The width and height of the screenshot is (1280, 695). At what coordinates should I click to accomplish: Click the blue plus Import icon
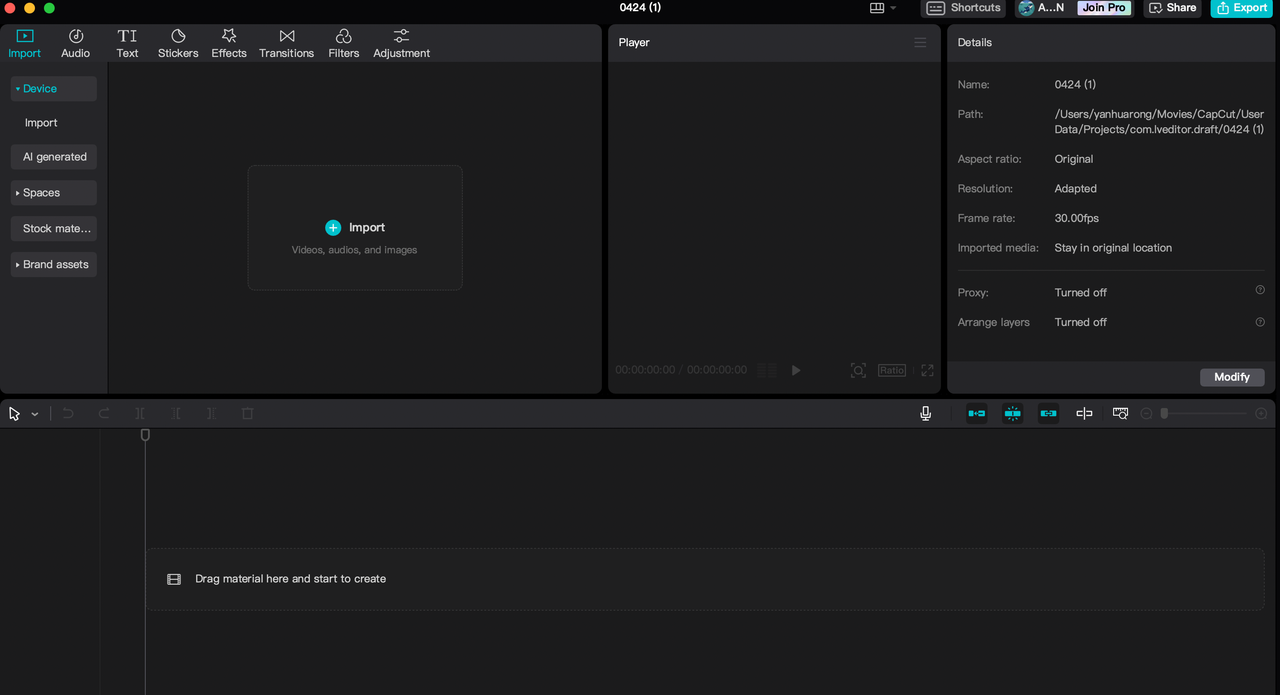[333, 228]
